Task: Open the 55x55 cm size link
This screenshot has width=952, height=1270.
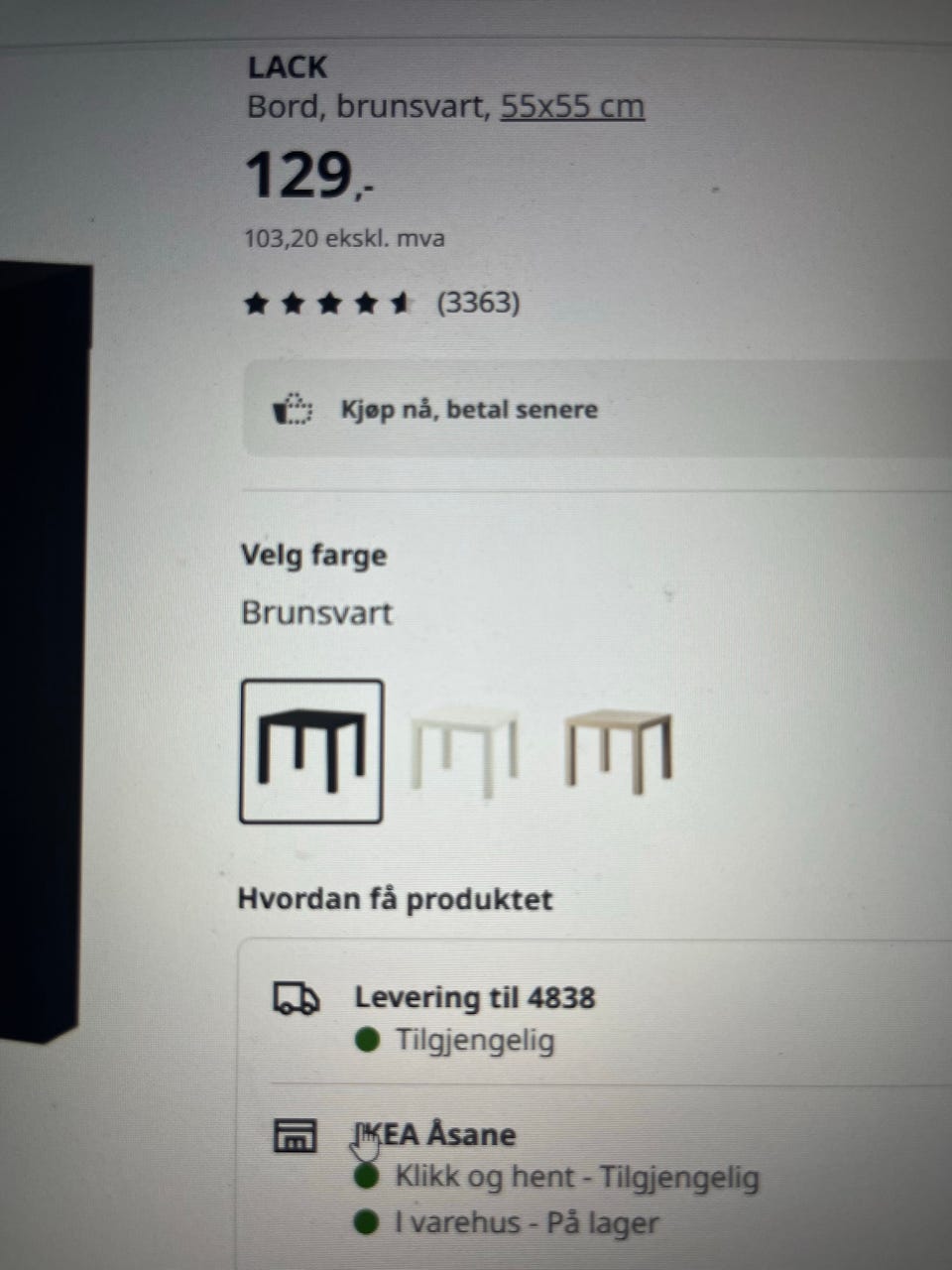Action: [572, 106]
